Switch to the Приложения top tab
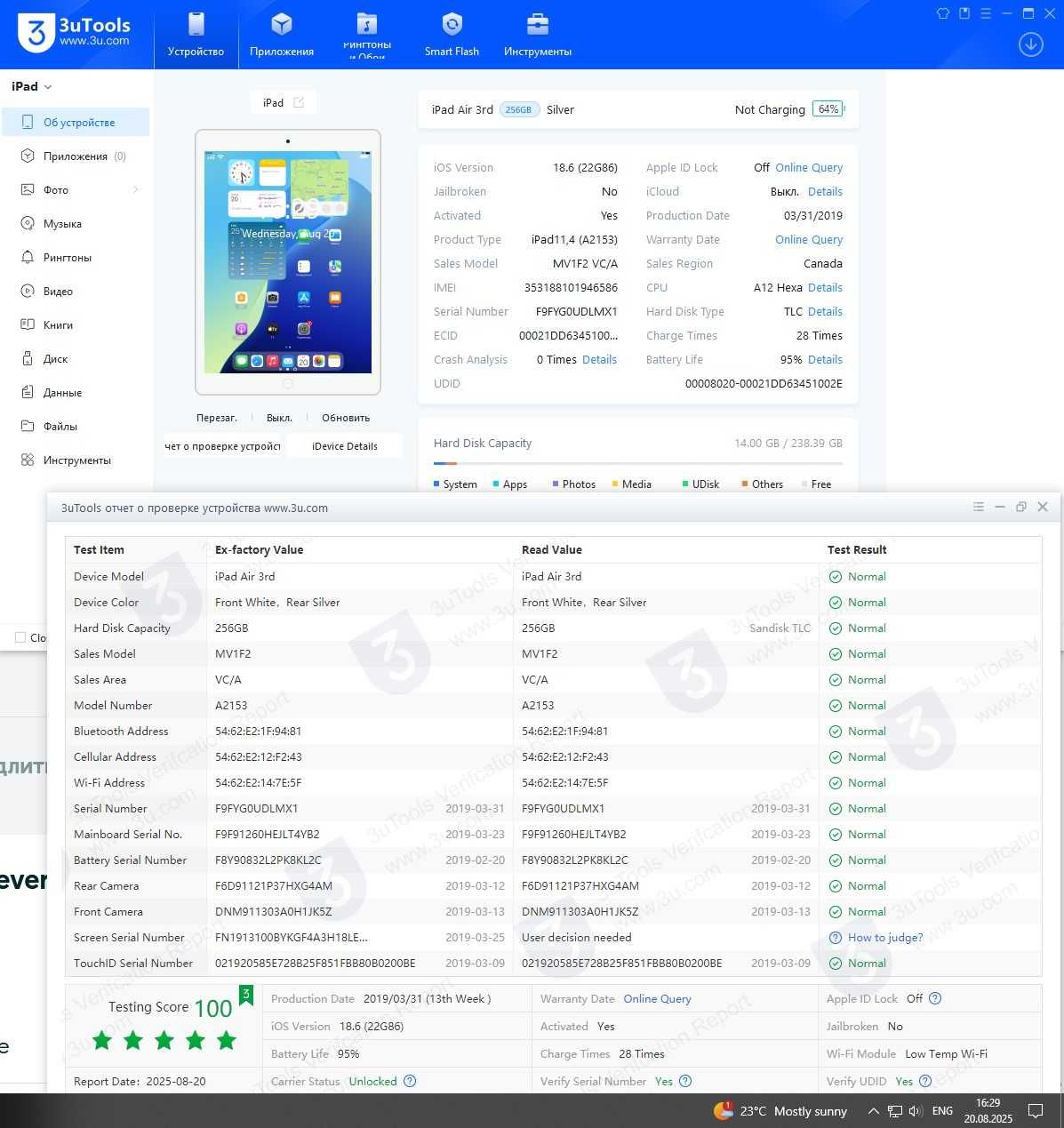Viewport: 1064px width, 1128px height. [282, 36]
